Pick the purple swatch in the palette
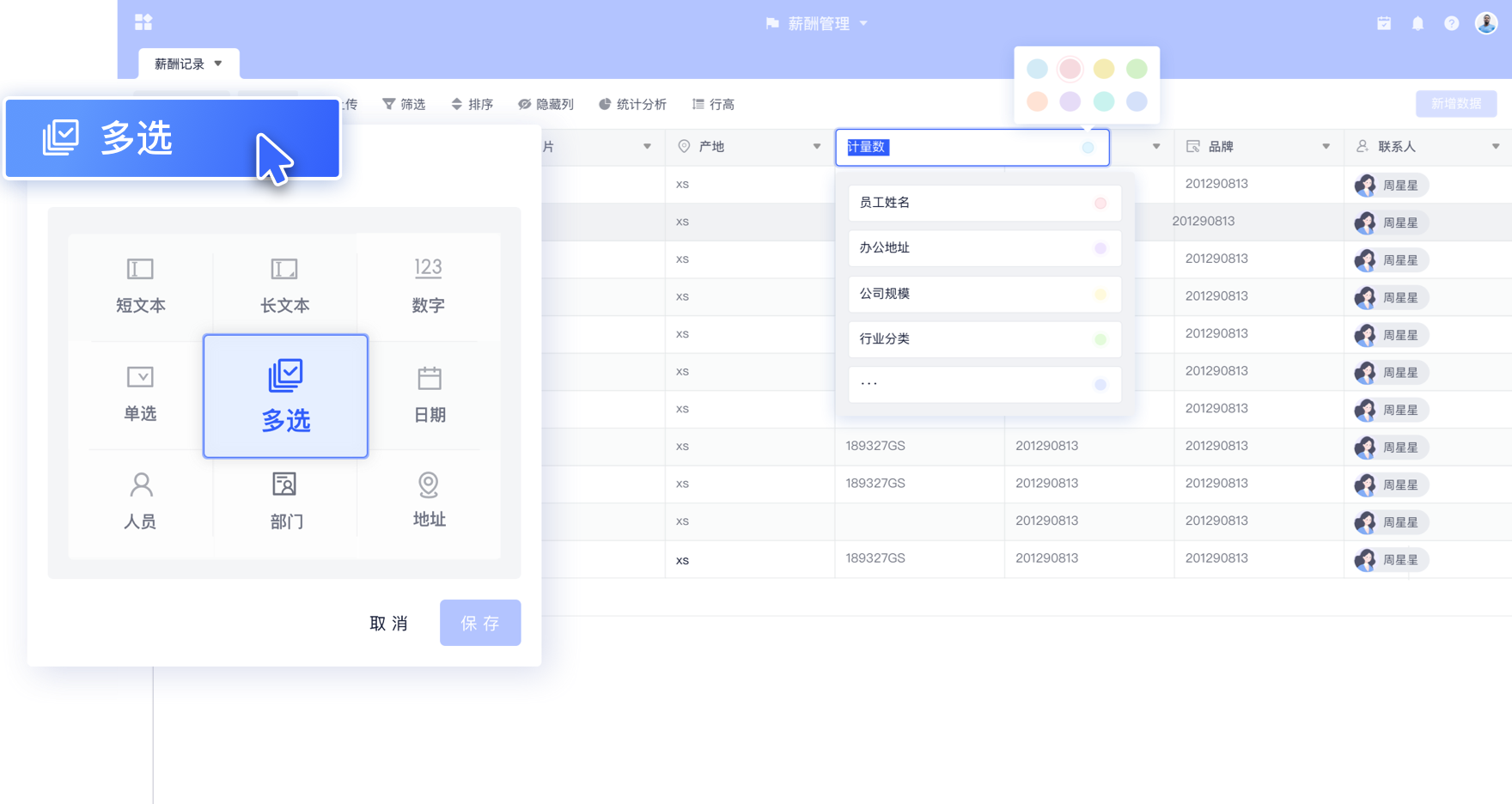Image resolution: width=1512 pixels, height=804 pixels. tap(1070, 101)
